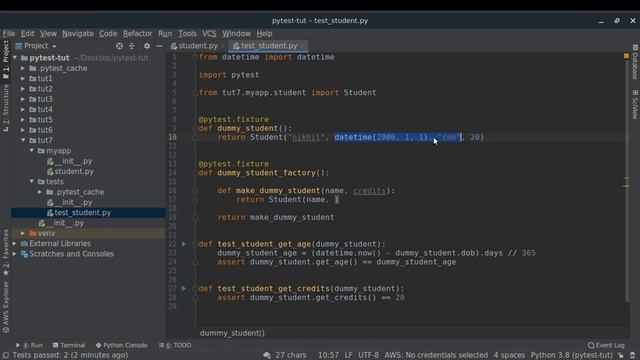Image resolution: width=640 pixels, height=360 pixels.
Task: Expand the tut3 folder
Action: (x=23, y=99)
